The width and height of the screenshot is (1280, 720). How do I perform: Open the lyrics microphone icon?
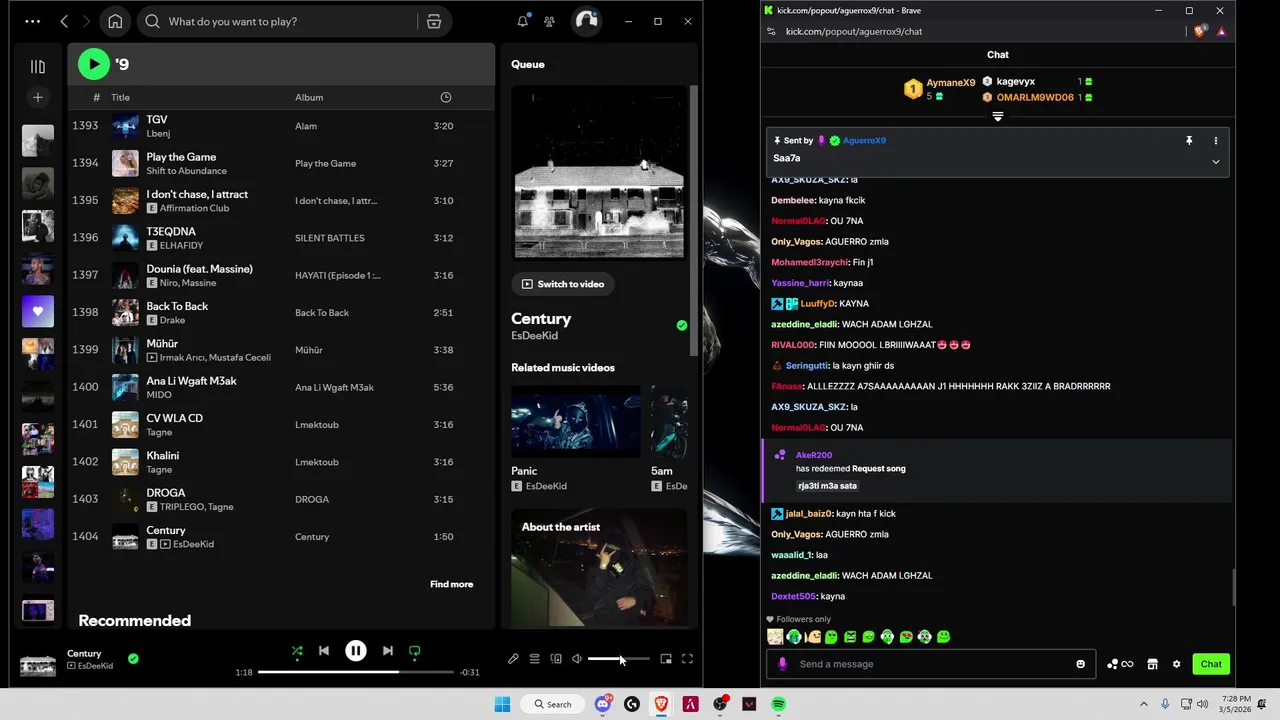[513, 659]
